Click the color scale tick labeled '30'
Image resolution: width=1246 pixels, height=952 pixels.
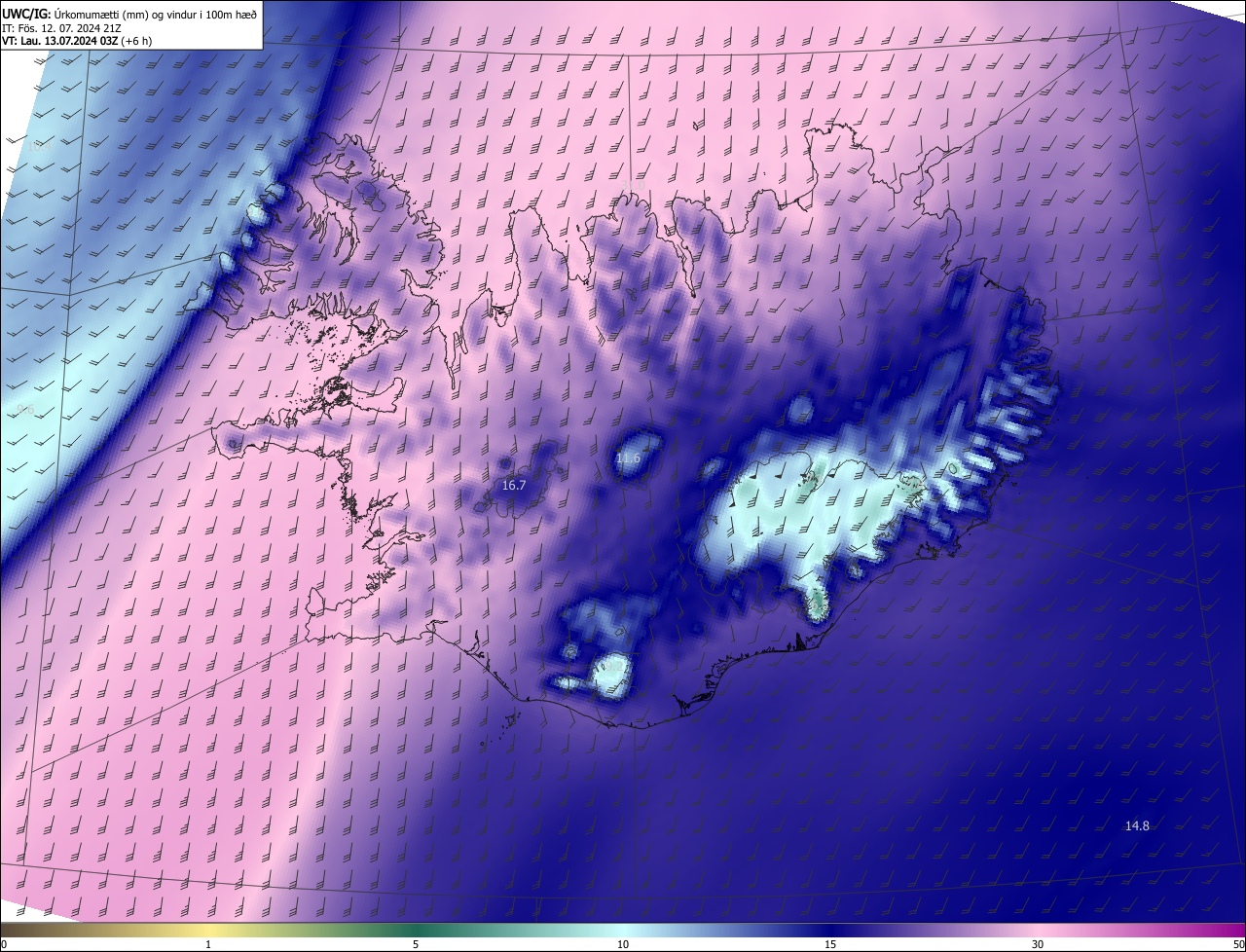coord(1038,944)
